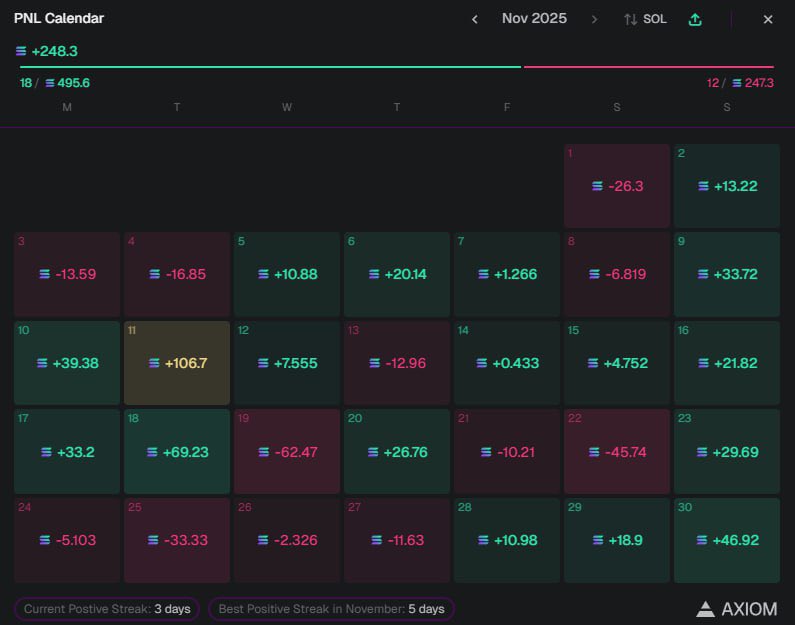795x625 pixels.
Task: Select the day 9 cell showing +33.72
Action: [727, 274]
